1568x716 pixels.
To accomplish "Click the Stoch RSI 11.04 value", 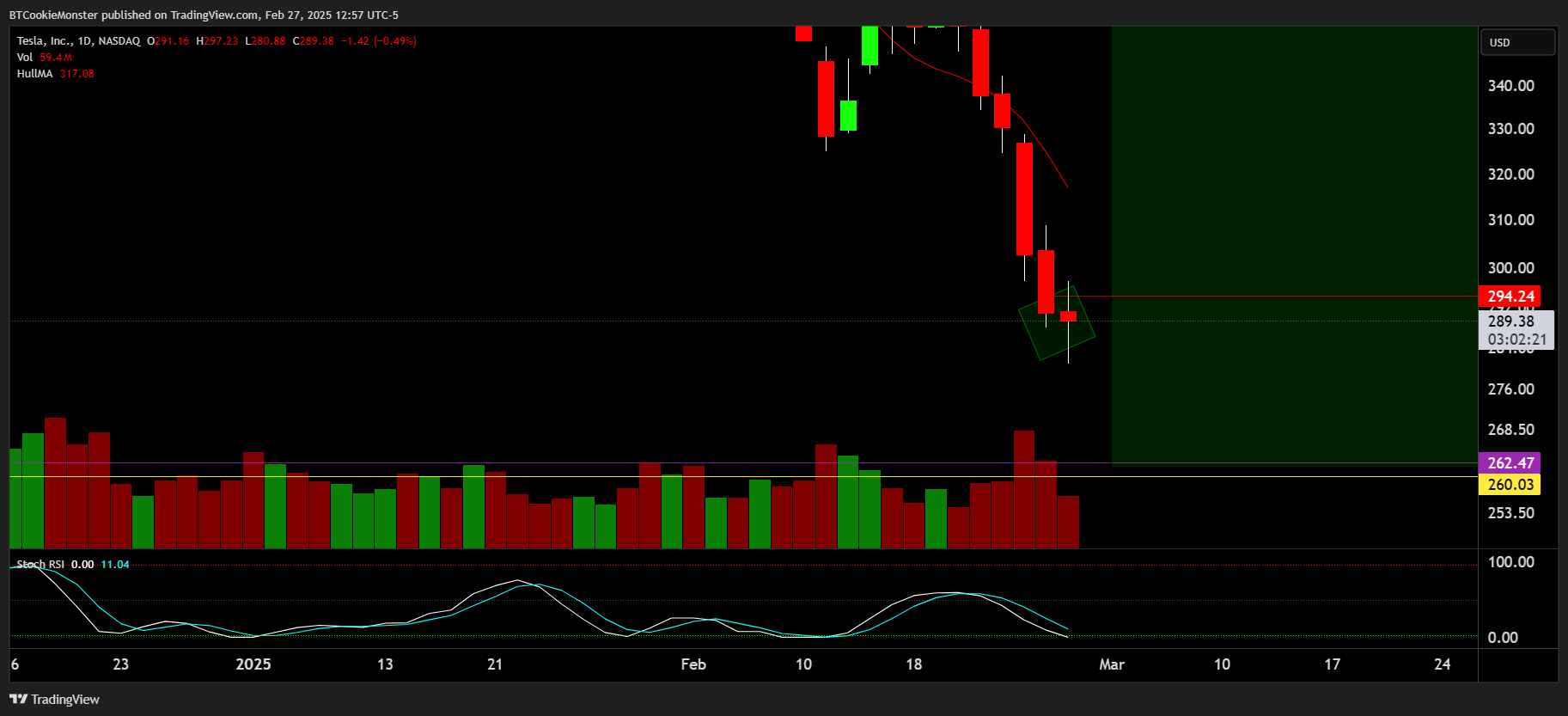I will [x=115, y=564].
